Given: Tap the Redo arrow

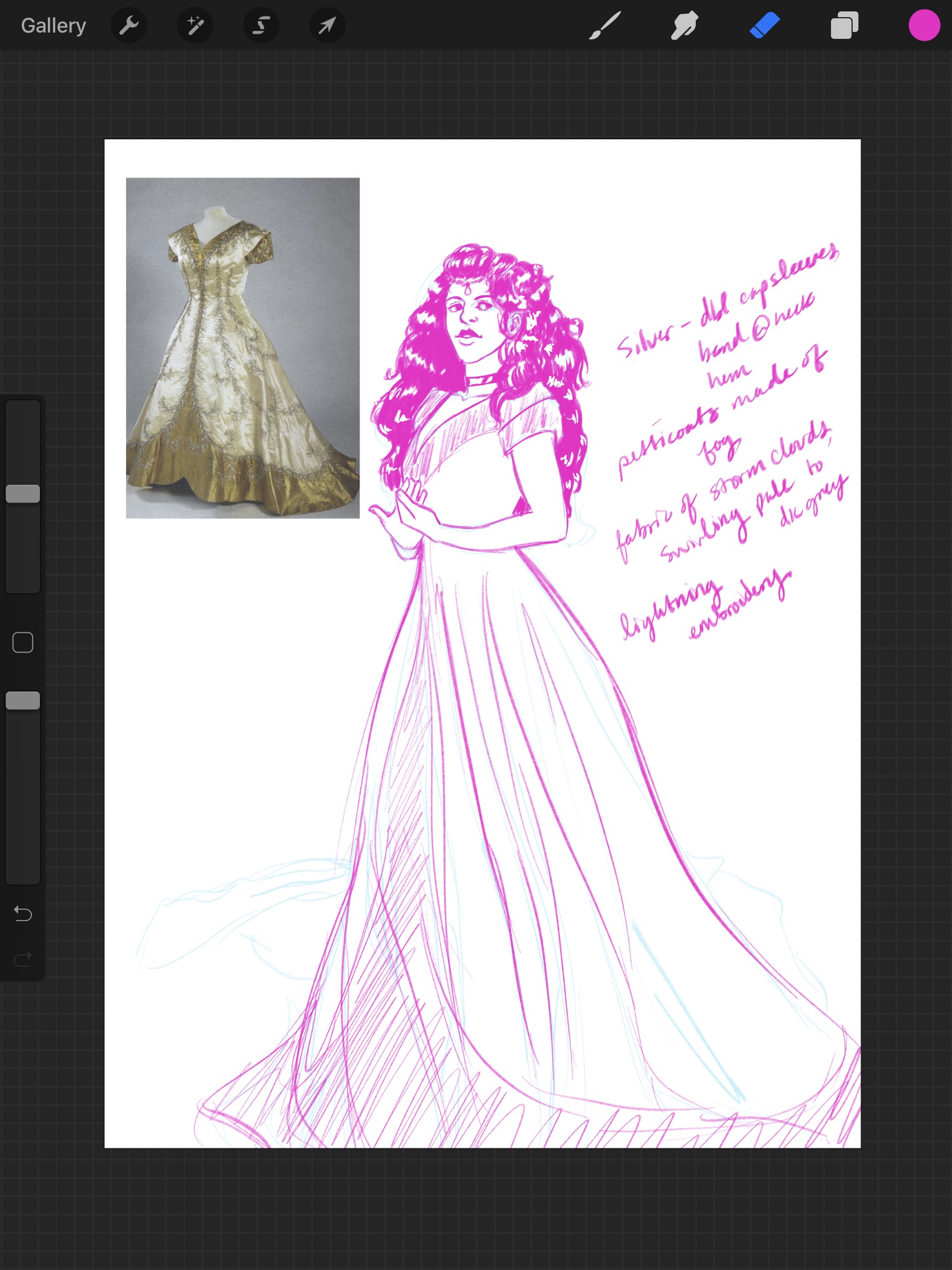Looking at the screenshot, I should [x=23, y=959].
